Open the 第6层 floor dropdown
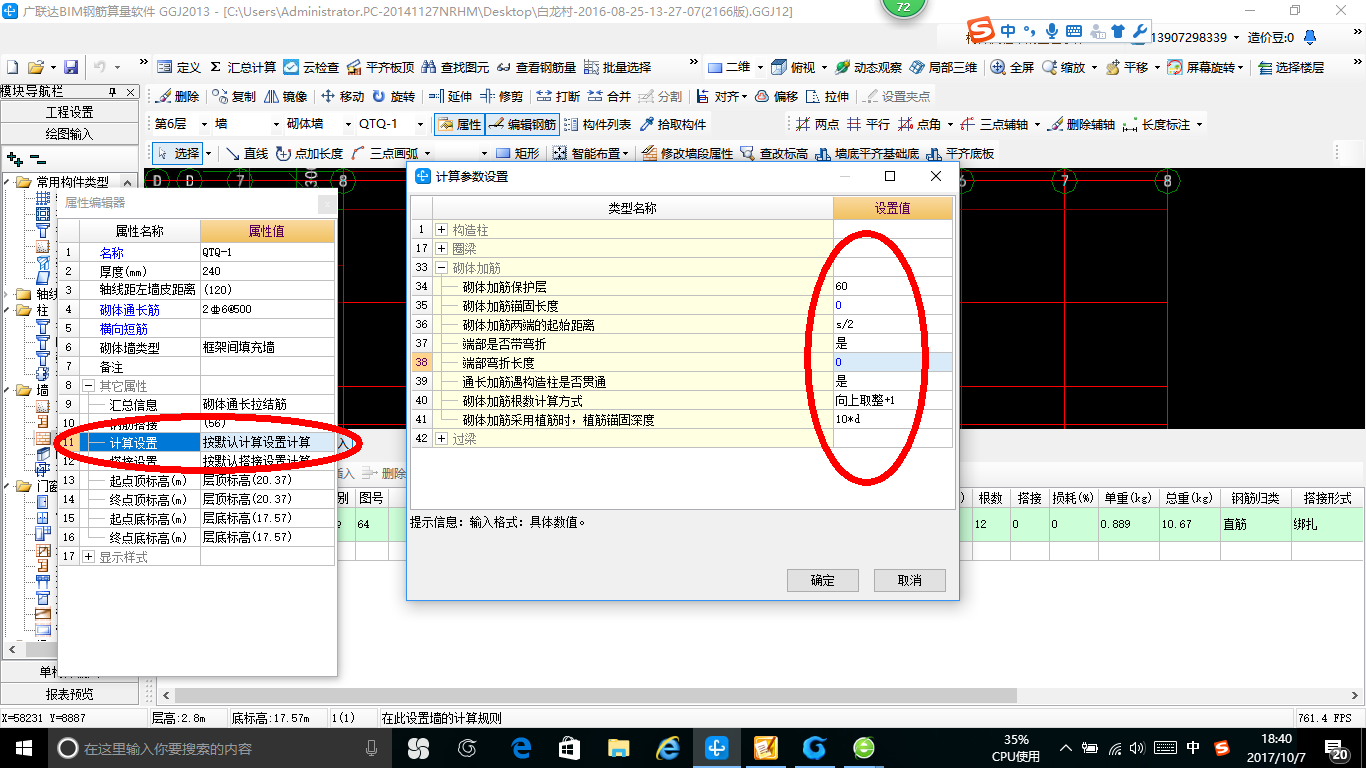Image resolution: width=1366 pixels, height=768 pixels. (206, 124)
